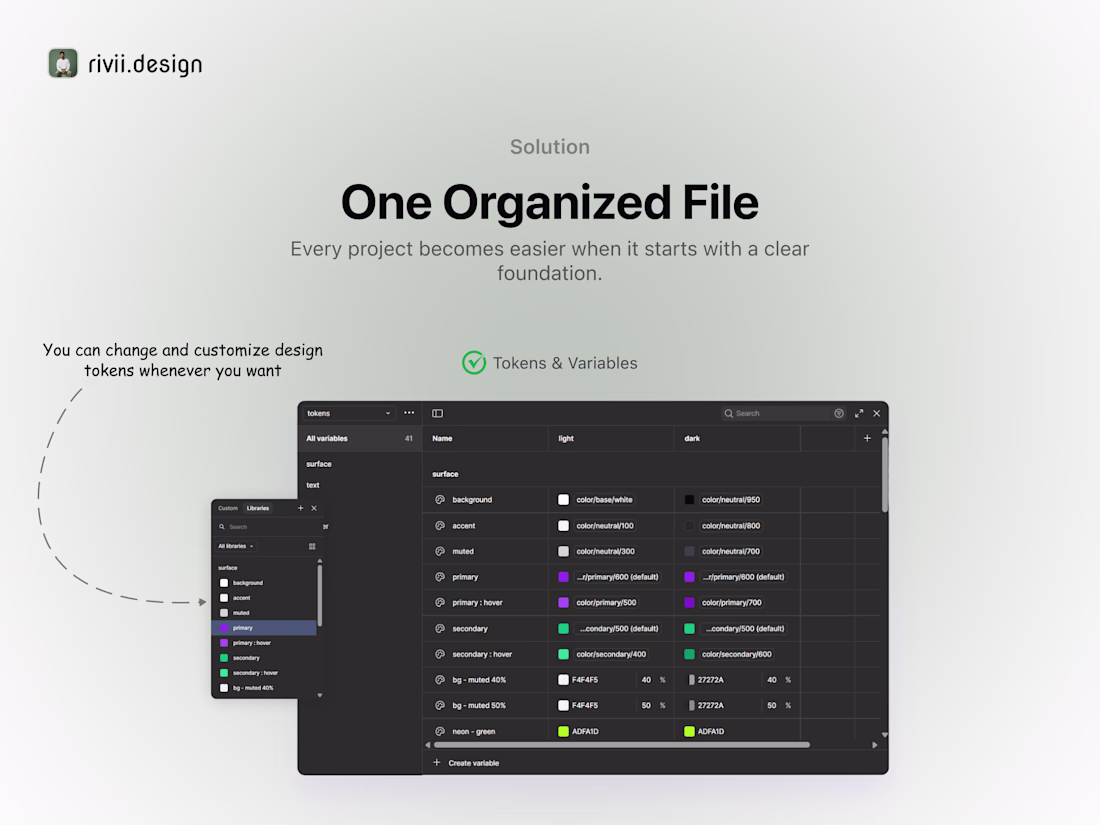
Task: Select dark value color/primary/700
Action: [x=732, y=603]
